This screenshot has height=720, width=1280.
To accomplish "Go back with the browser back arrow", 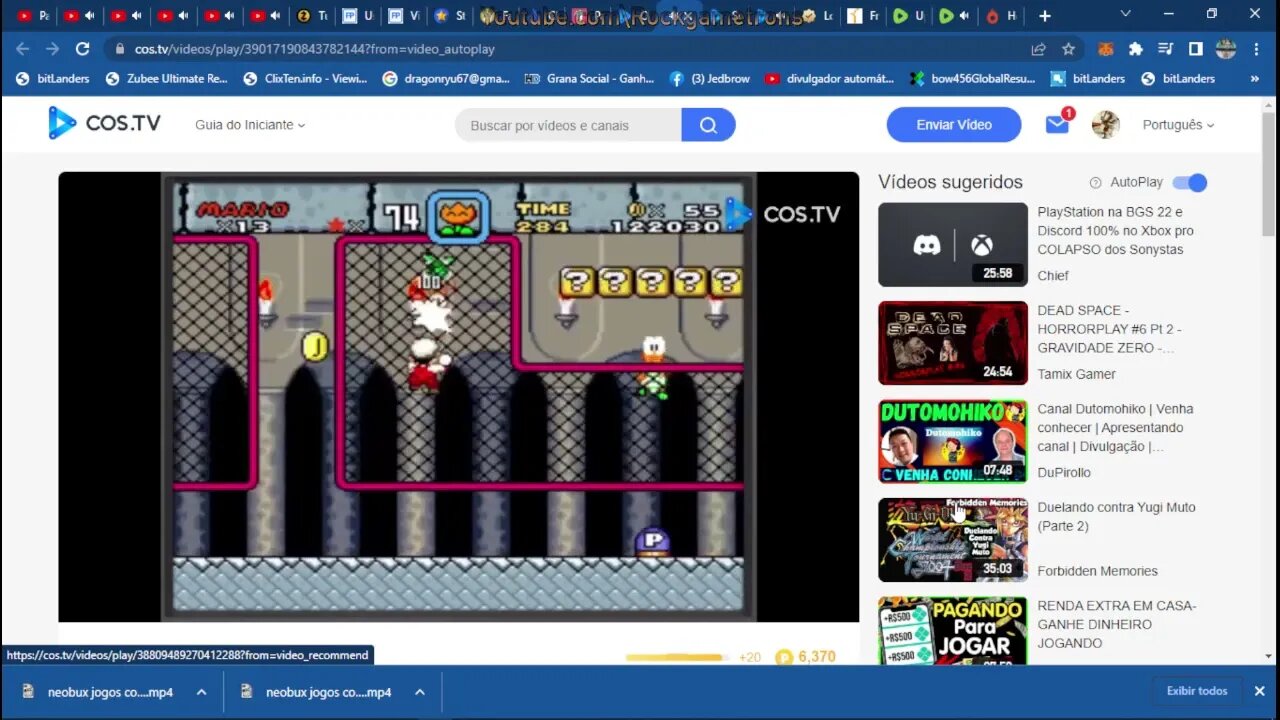I will coord(22,49).
